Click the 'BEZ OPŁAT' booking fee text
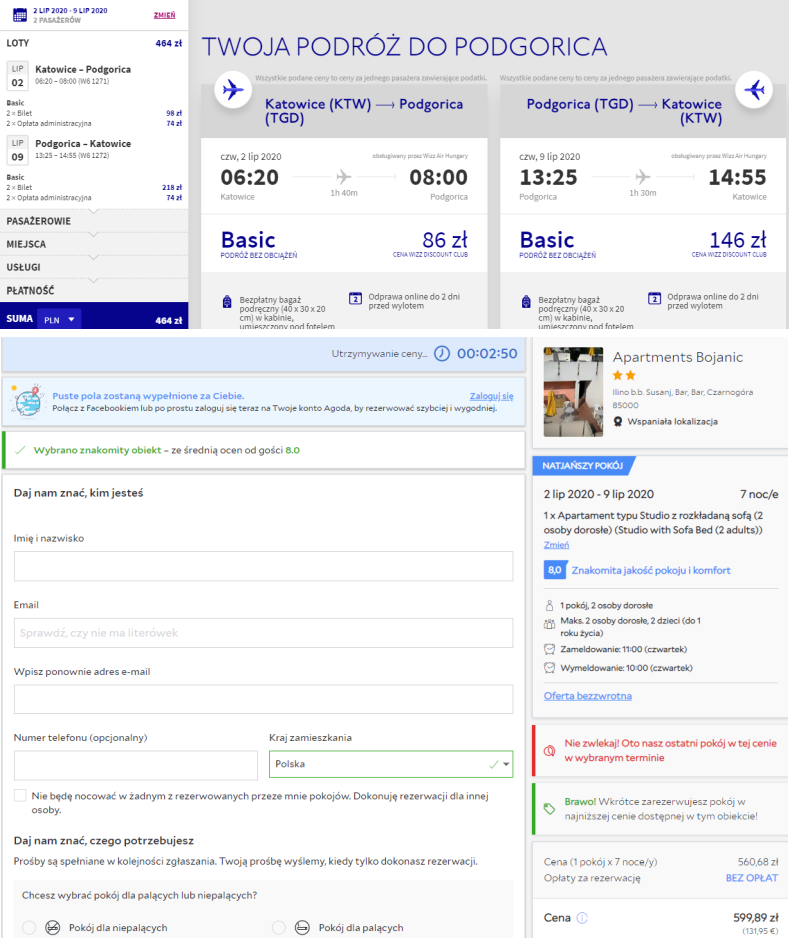The width and height of the screenshot is (789, 938). (x=752, y=878)
